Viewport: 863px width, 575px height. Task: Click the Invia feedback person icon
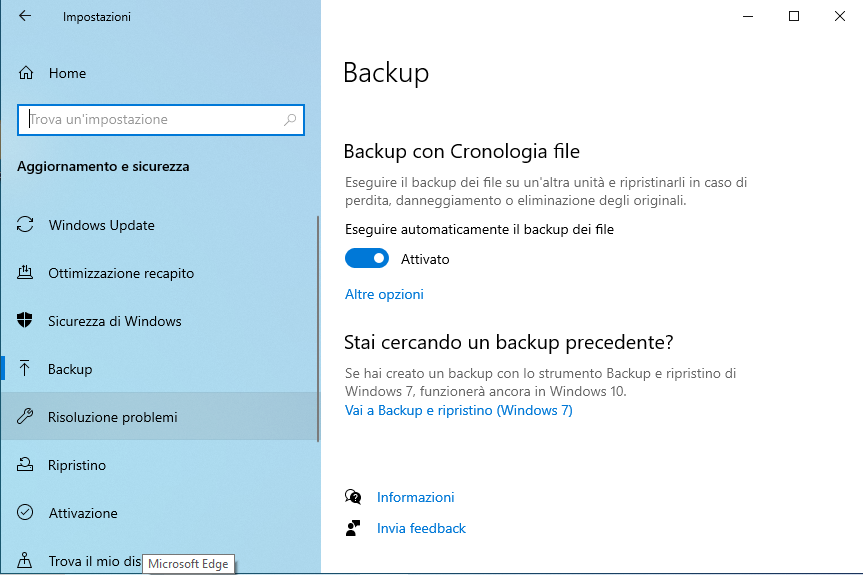pyautogui.click(x=352, y=528)
